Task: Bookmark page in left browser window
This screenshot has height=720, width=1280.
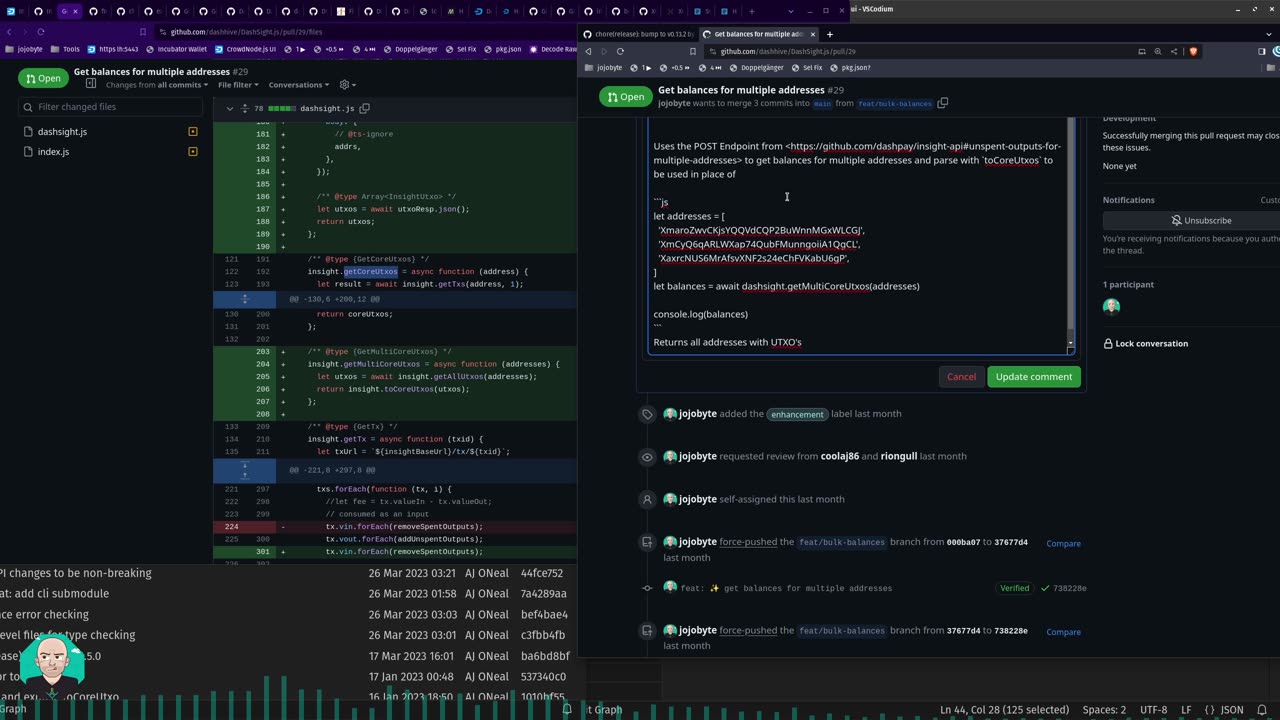Action: pyautogui.click(x=144, y=32)
